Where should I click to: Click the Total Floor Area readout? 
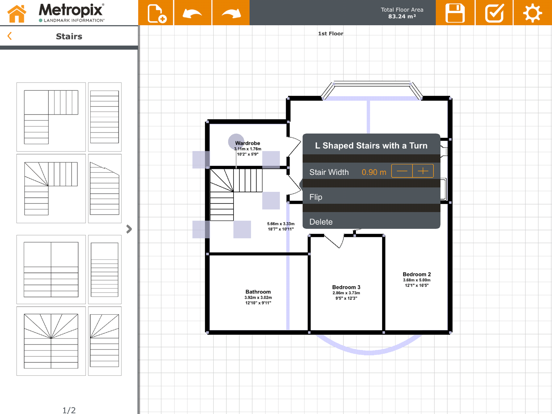pyautogui.click(x=402, y=13)
